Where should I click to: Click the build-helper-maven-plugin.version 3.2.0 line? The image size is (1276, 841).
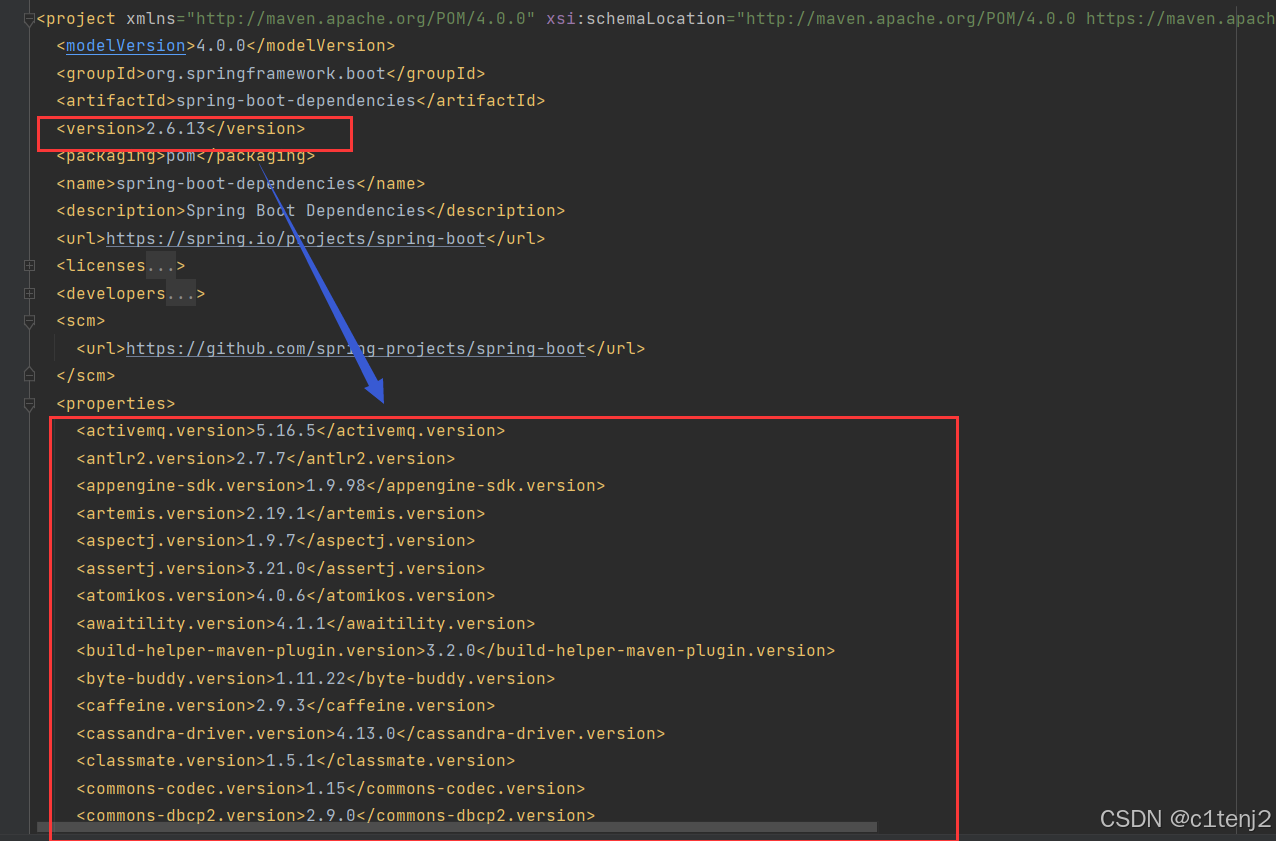456,651
